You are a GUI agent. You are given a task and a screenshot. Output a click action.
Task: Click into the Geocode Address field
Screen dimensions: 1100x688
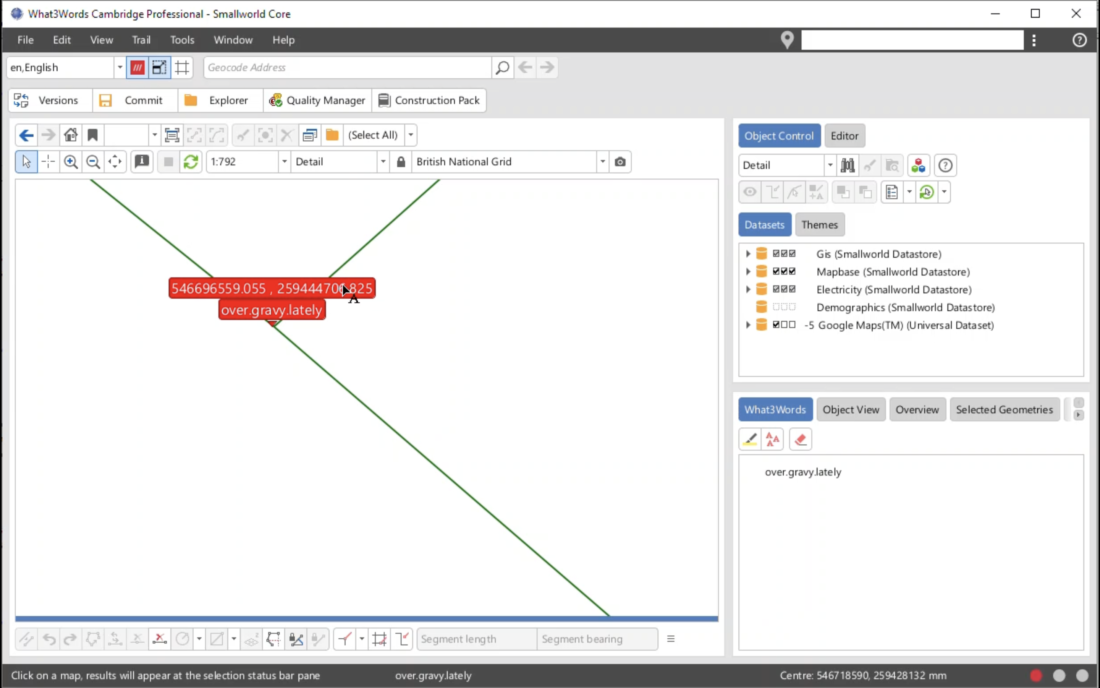(x=348, y=67)
